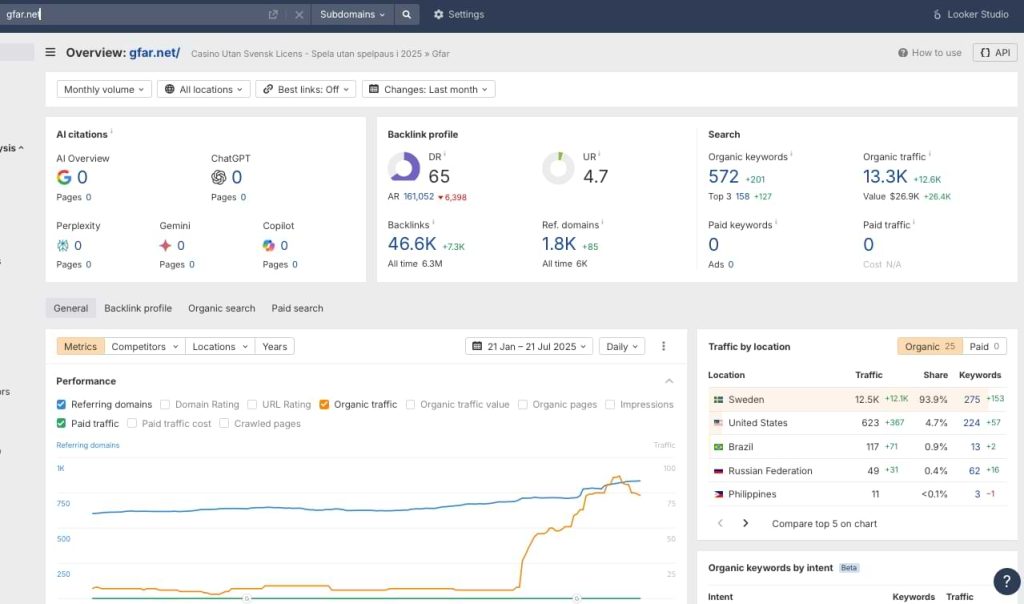This screenshot has height=604, width=1024.
Task: Click the open-in-new-tab icon in URL bar
Action: [273, 15]
